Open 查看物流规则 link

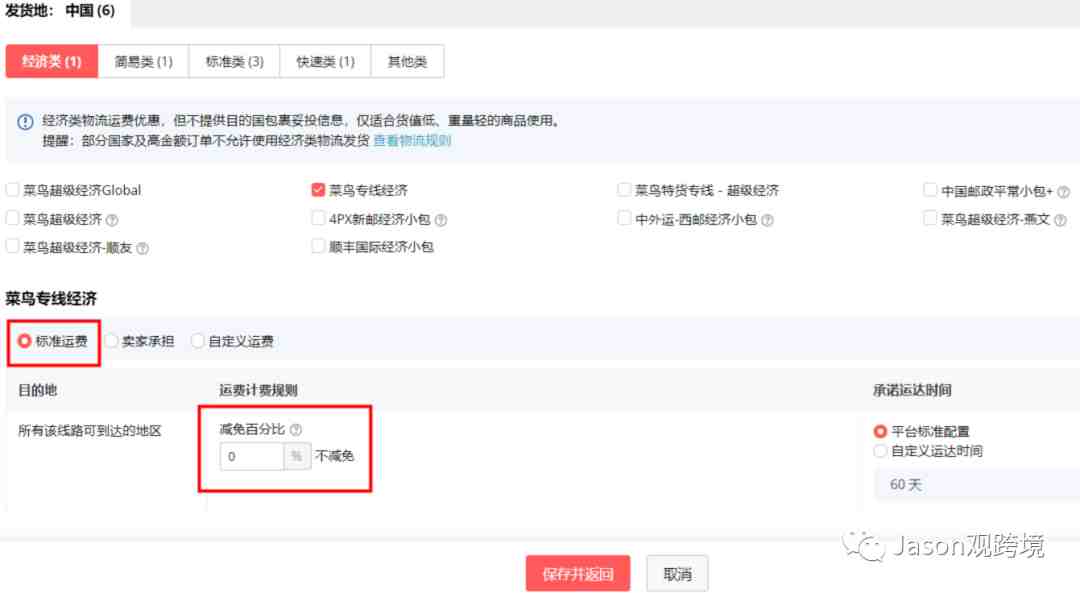pos(412,141)
